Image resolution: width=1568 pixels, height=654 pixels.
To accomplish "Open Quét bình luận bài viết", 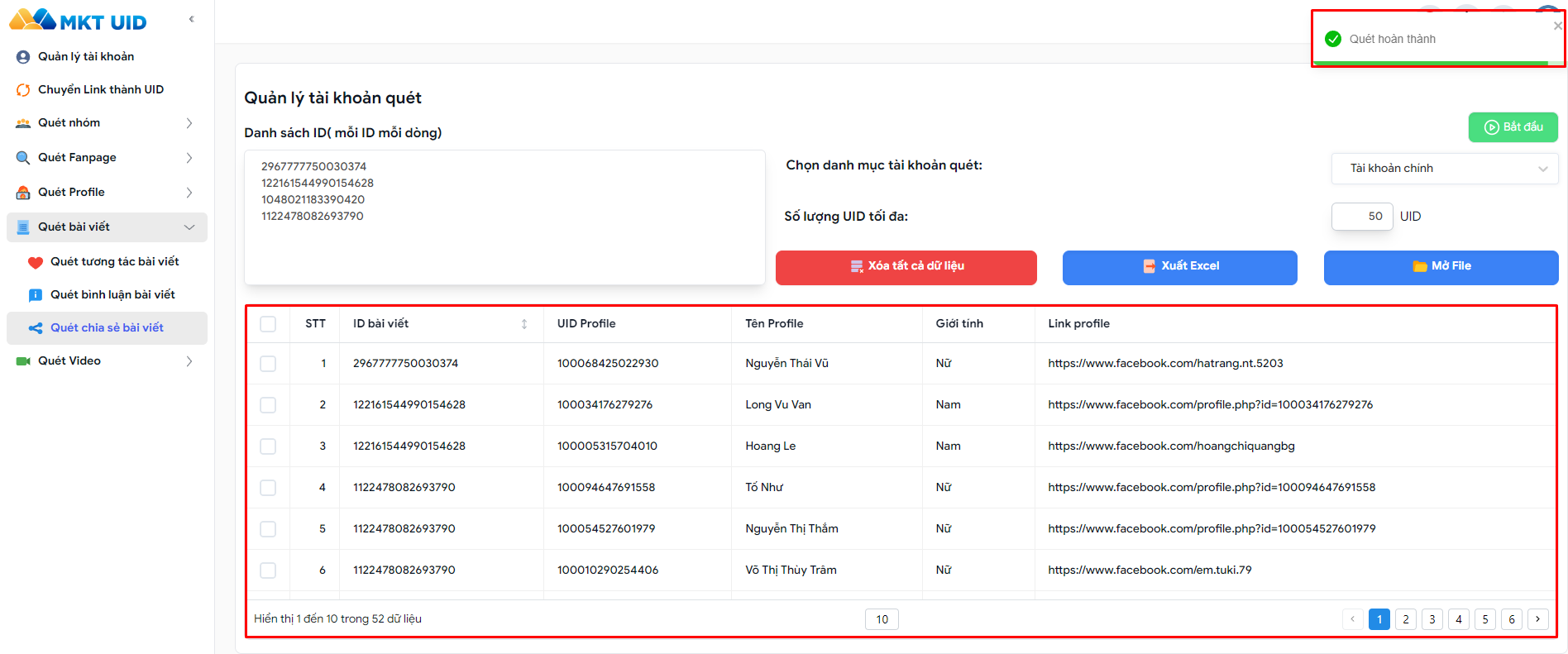I will tap(112, 295).
